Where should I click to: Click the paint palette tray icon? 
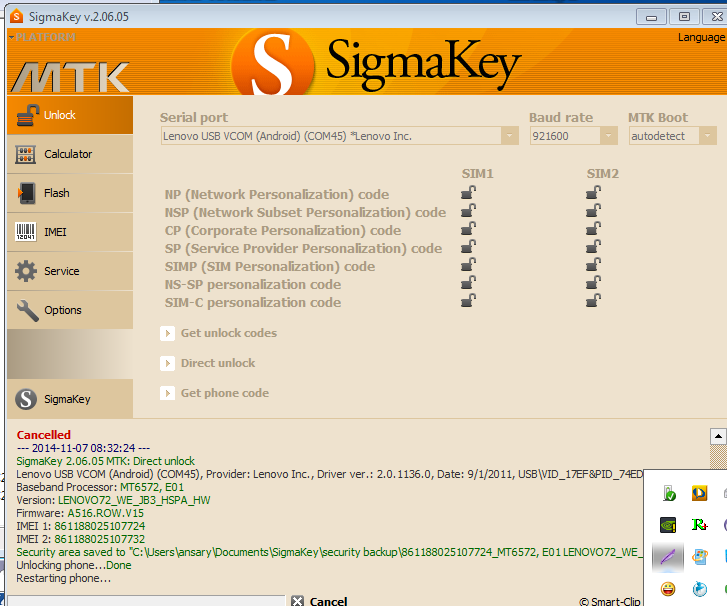[x=699, y=557]
